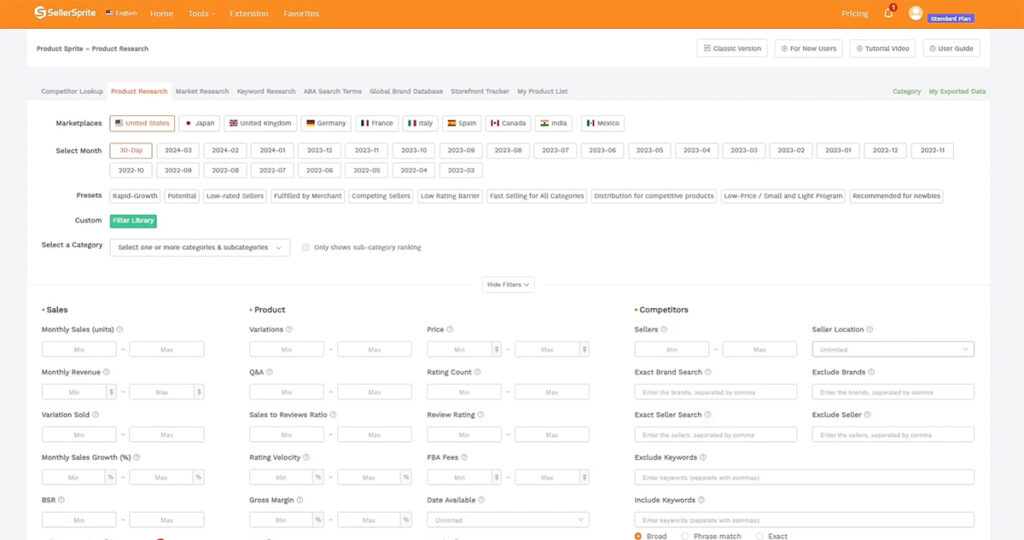1024x540 pixels.
Task: Click the help icon beside Rating Count
Action: pos(477,372)
